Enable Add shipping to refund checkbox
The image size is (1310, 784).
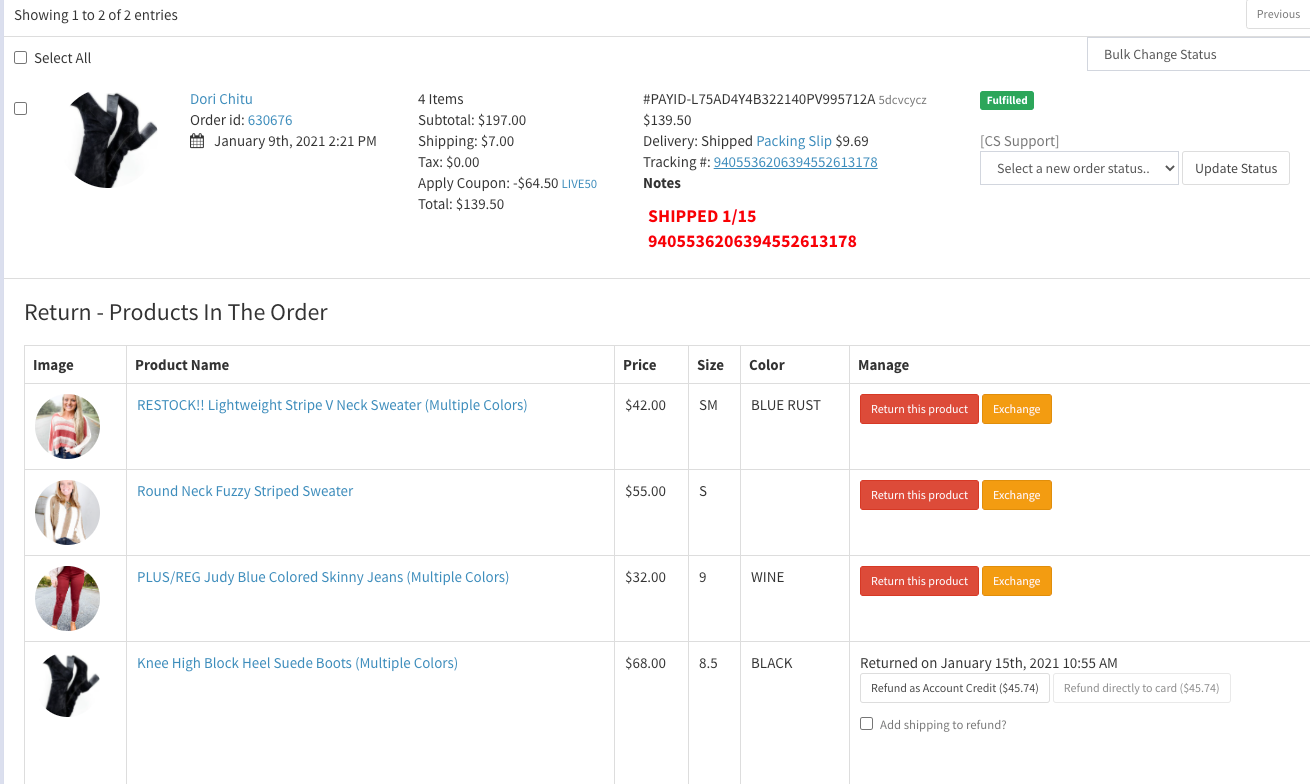(867, 724)
